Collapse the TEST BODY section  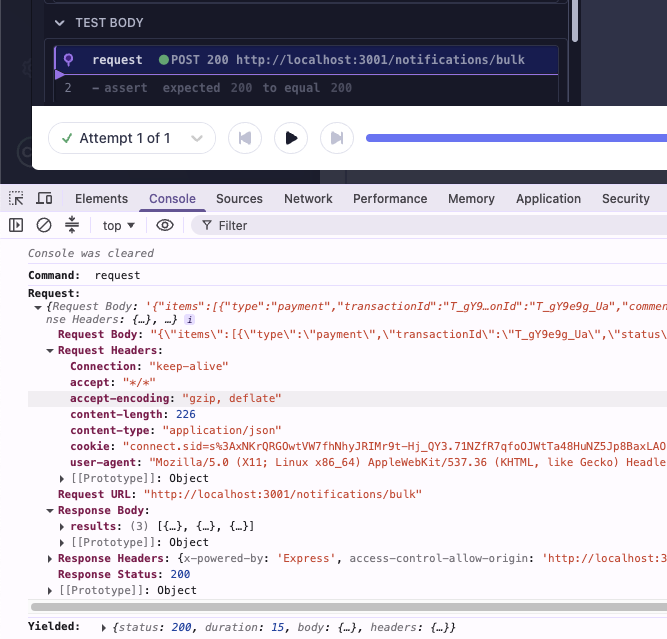(60, 23)
